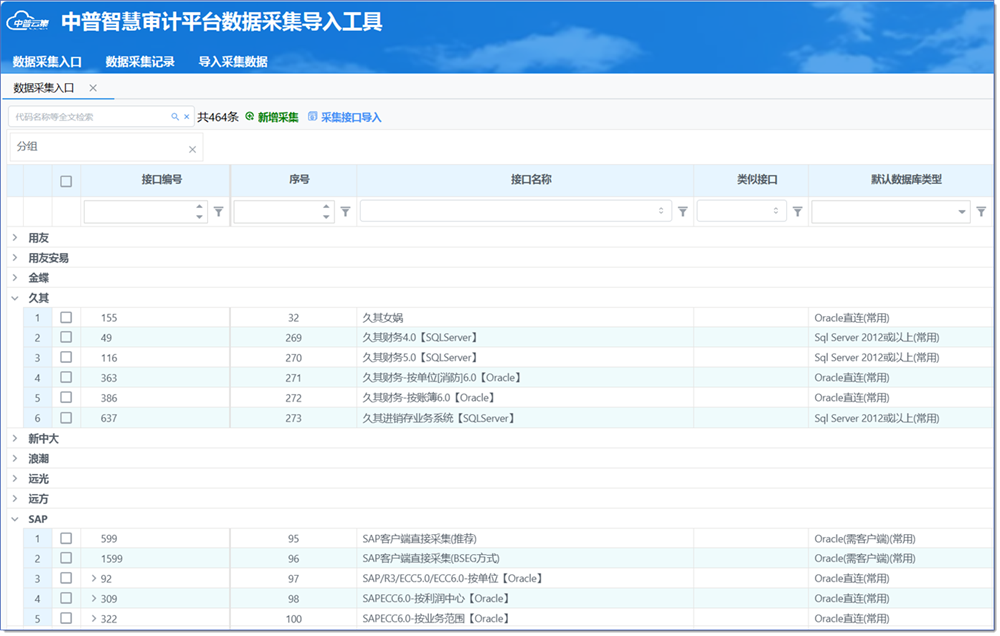1000x636 pixels.
Task: Open filter for 类似接口 column
Action: 797,212
